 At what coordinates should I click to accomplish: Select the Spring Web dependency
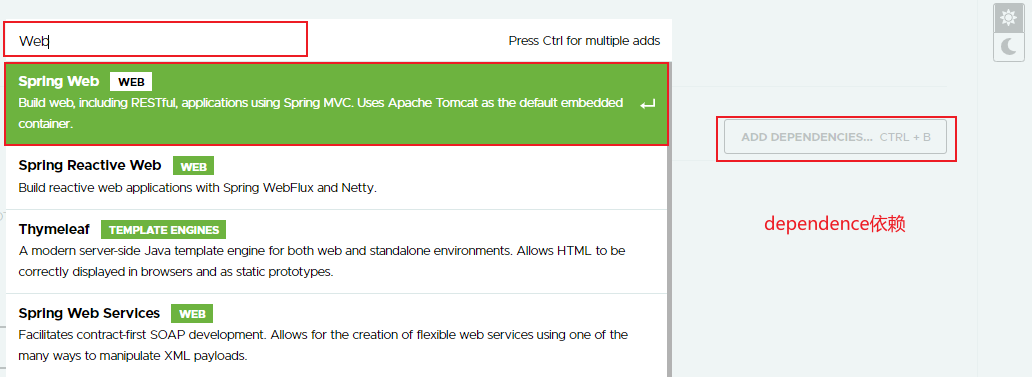tap(336, 104)
